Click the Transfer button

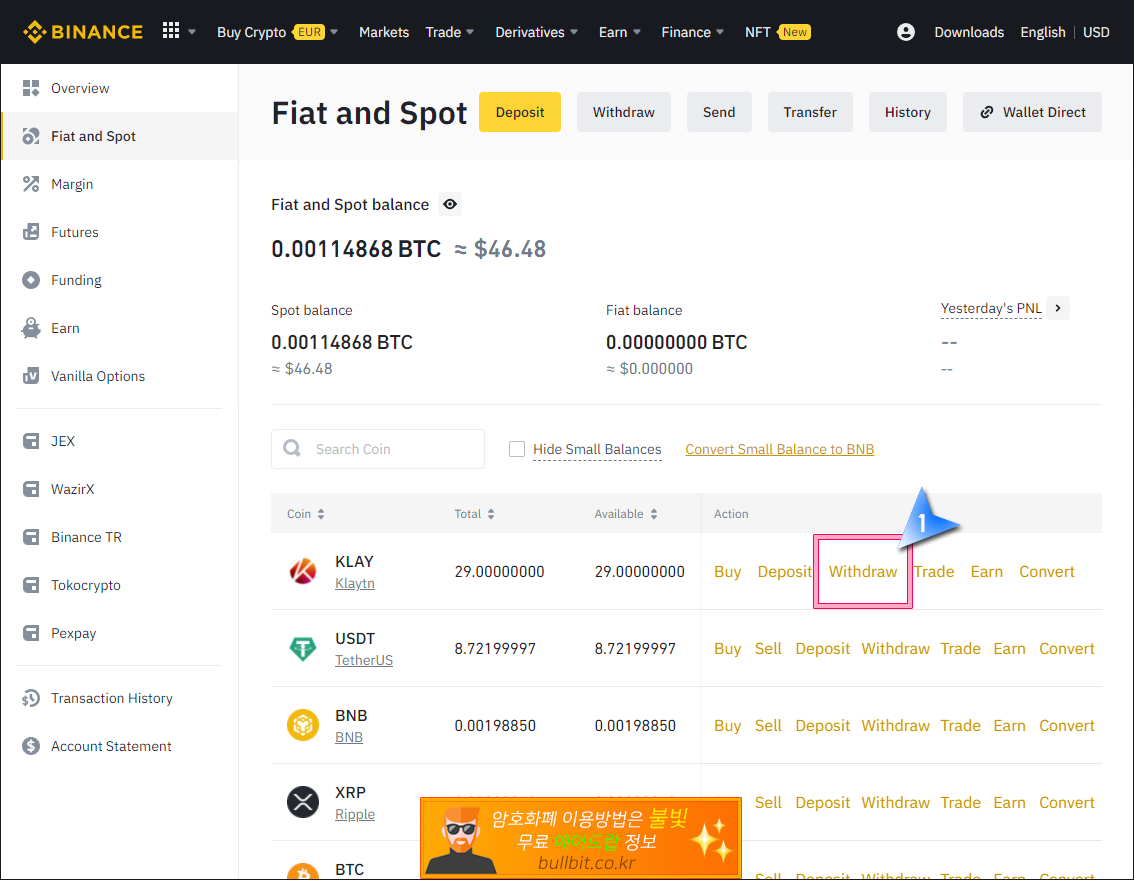pos(810,112)
